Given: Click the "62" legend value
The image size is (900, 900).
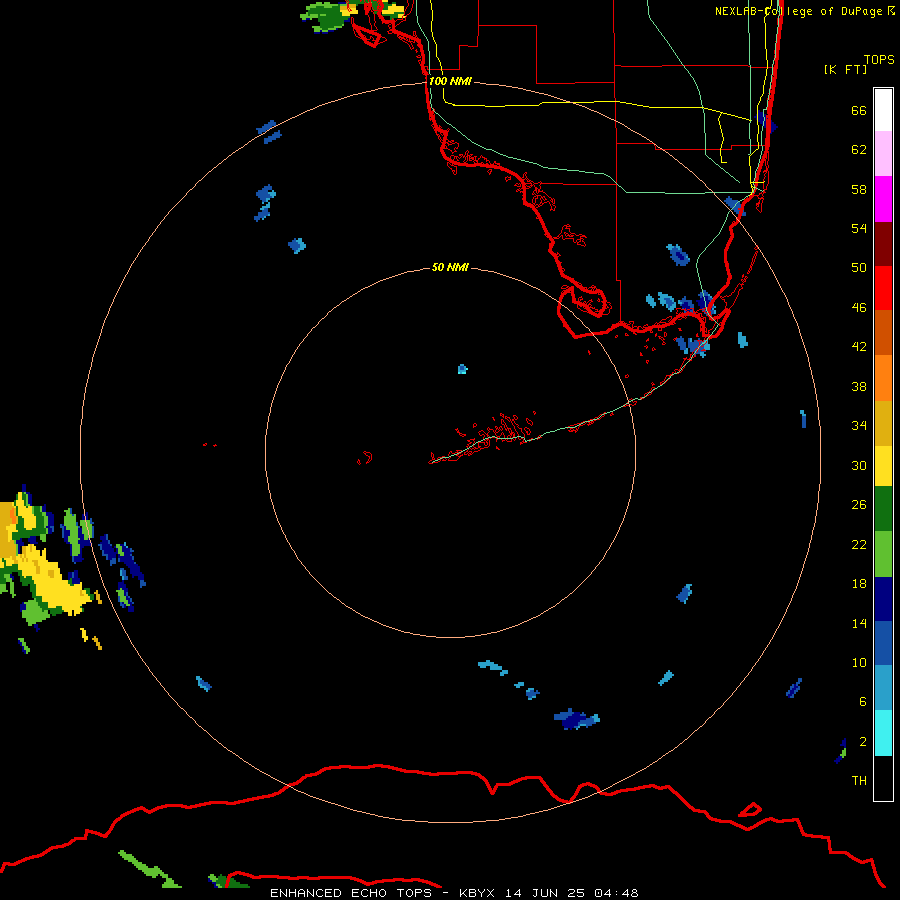Looking at the screenshot, I should coord(859,150).
